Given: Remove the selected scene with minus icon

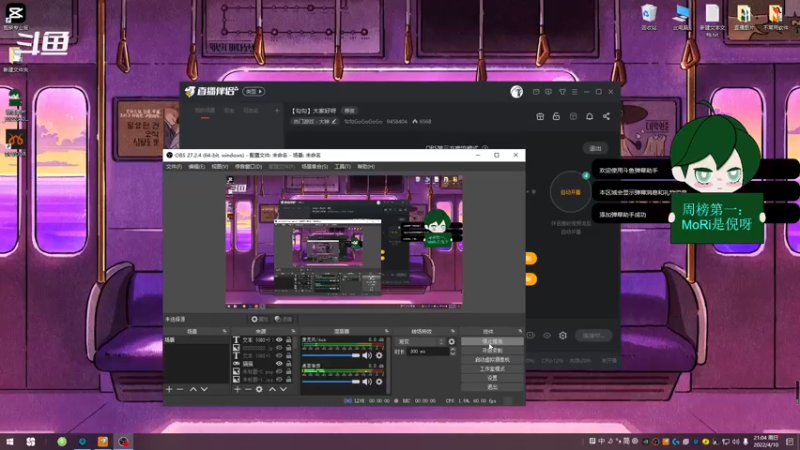Looking at the screenshot, I should [180, 389].
